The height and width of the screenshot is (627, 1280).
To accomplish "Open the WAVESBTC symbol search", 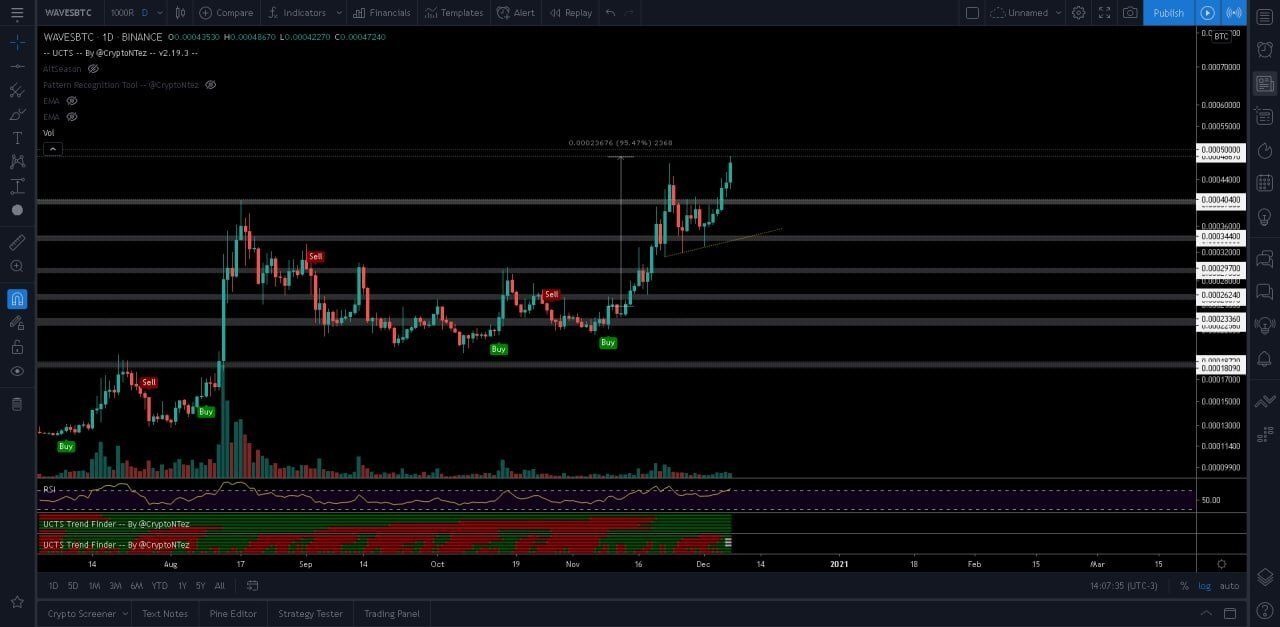I will pyautogui.click(x=68, y=13).
